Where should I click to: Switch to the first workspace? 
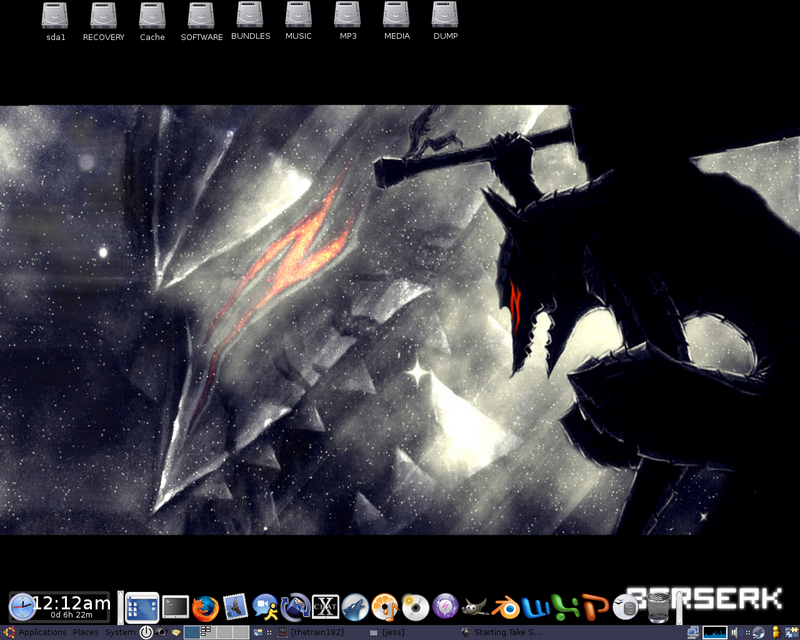click(x=192, y=633)
